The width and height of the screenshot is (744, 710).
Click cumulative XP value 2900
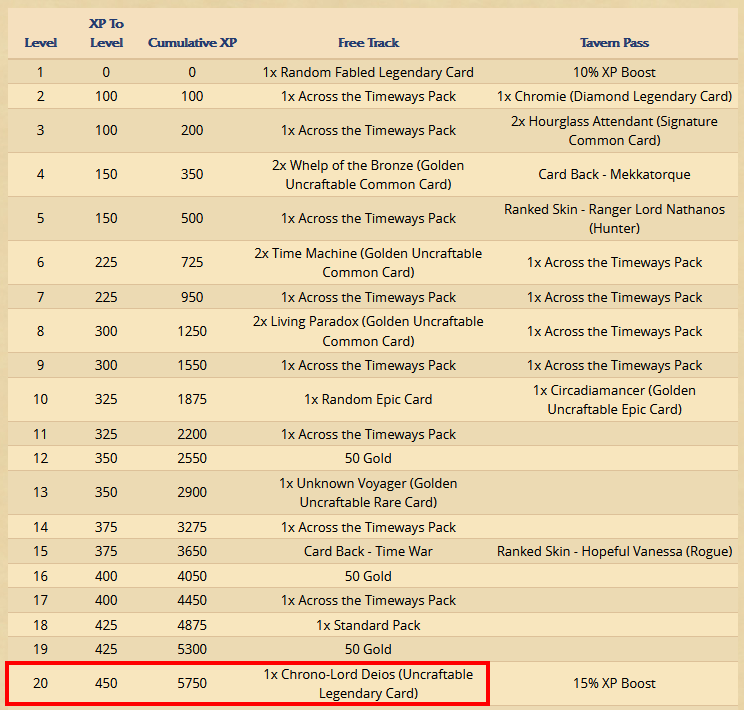pos(192,492)
